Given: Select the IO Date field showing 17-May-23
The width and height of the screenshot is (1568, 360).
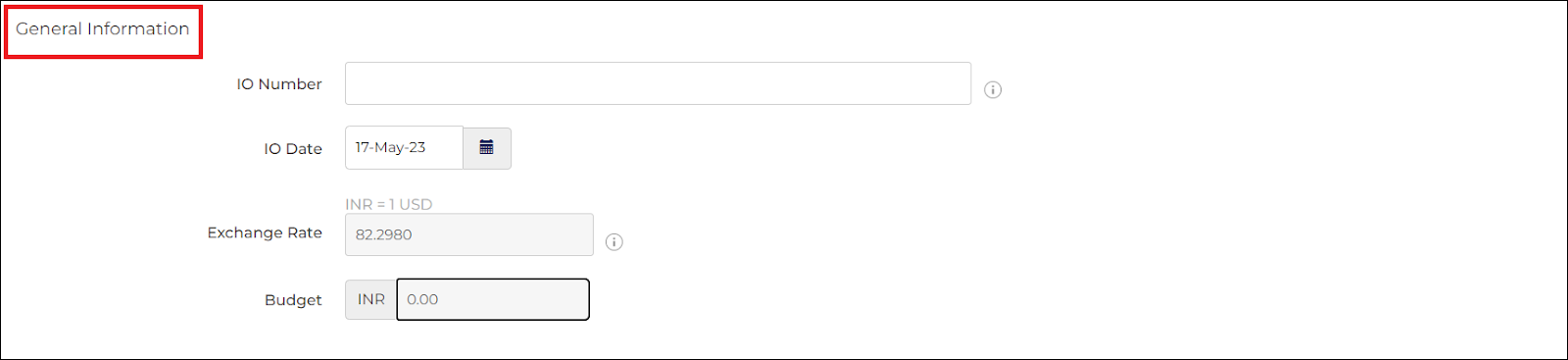Looking at the screenshot, I should (x=404, y=148).
